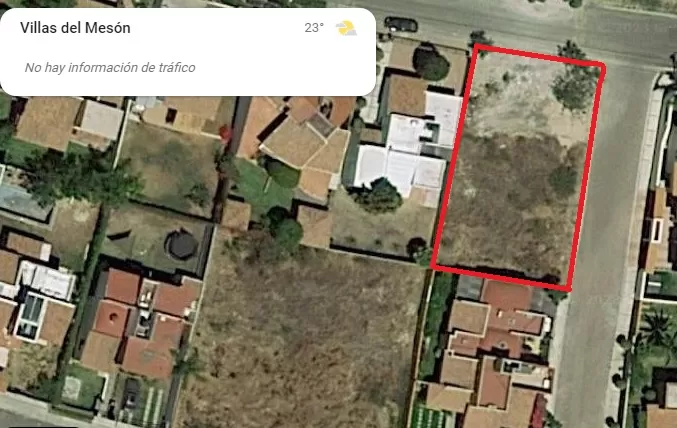The width and height of the screenshot is (677, 428).
Task: Click the 'No hay información de tráfico' text
Action: [x=110, y=67]
